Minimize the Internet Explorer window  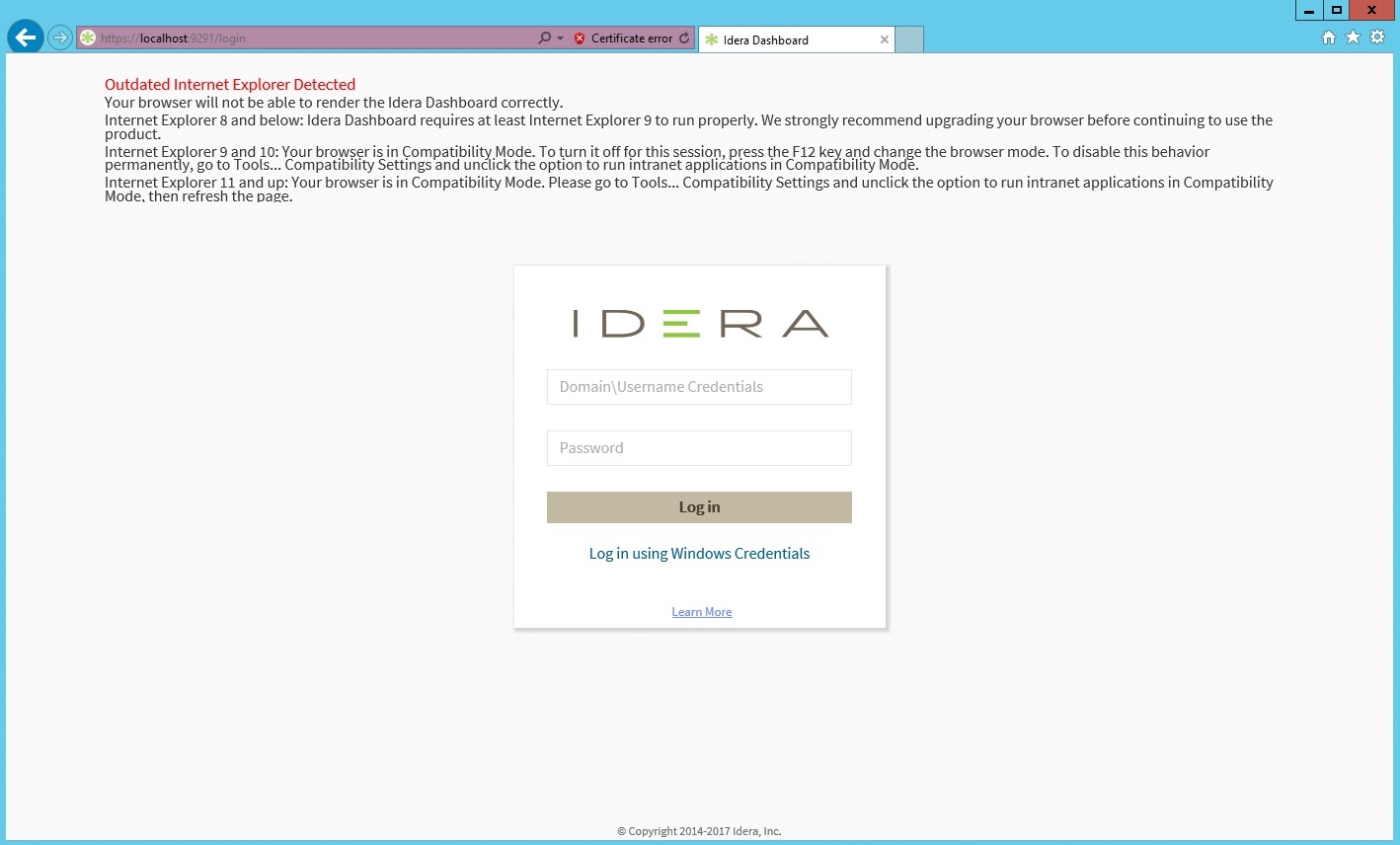click(x=1309, y=10)
